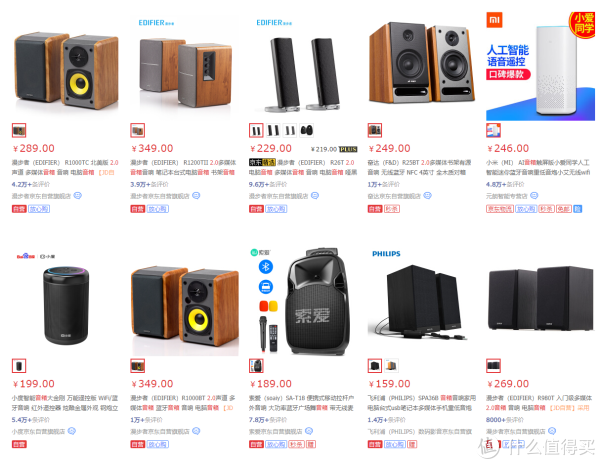Image resolution: width=600 pixels, height=464 pixels.
Task: Click the chat icon beside the ¥269.00 R980T store
Action: [x=551, y=431]
